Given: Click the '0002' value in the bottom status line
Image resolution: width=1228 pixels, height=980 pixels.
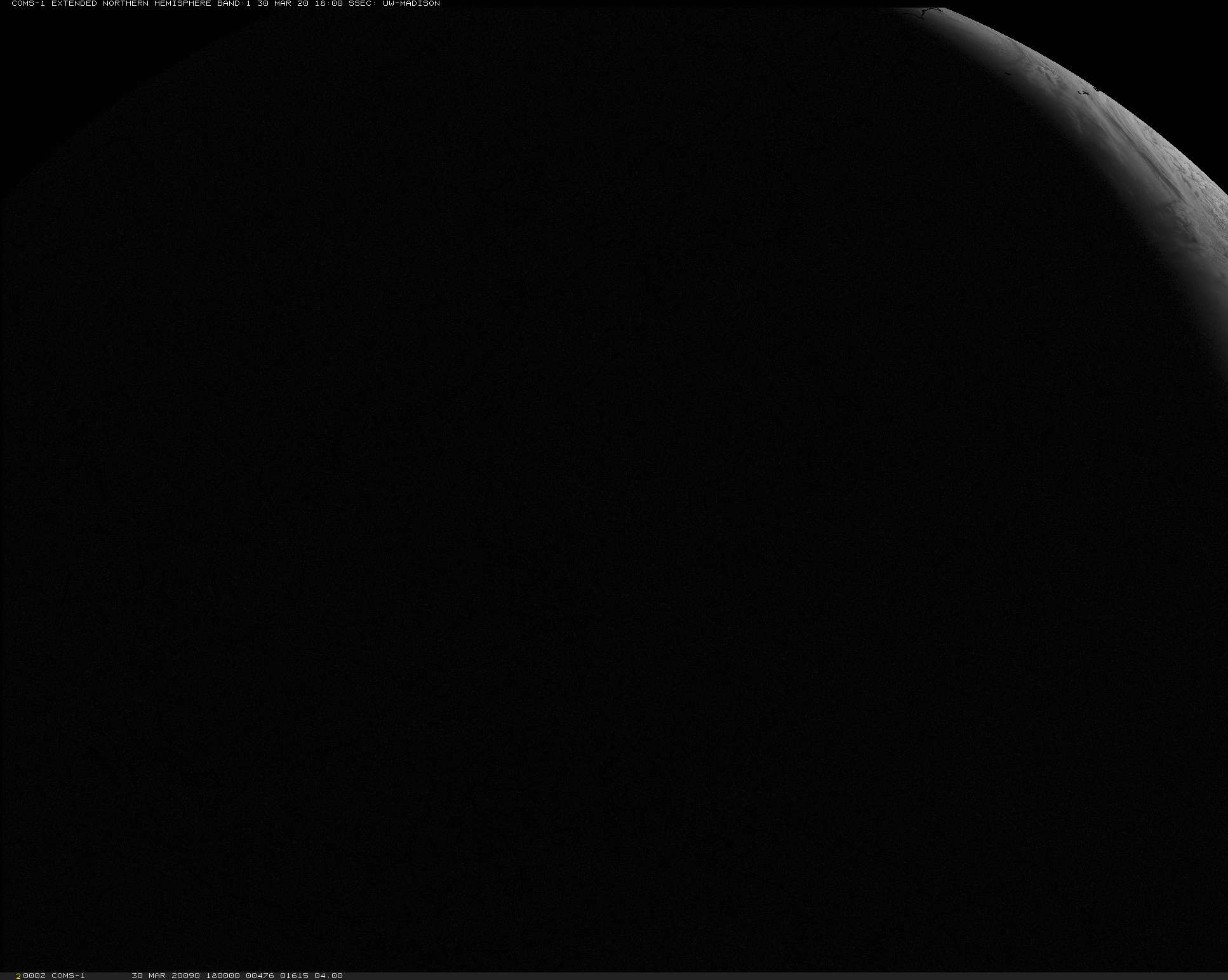Looking at the screenshot, I should click(34, 976).
